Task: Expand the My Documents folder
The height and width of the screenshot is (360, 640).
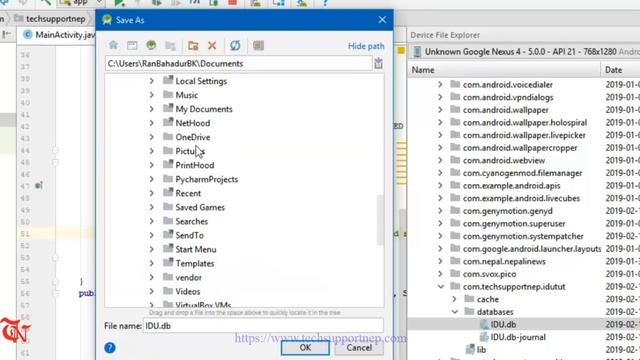Action: point(151,109)
